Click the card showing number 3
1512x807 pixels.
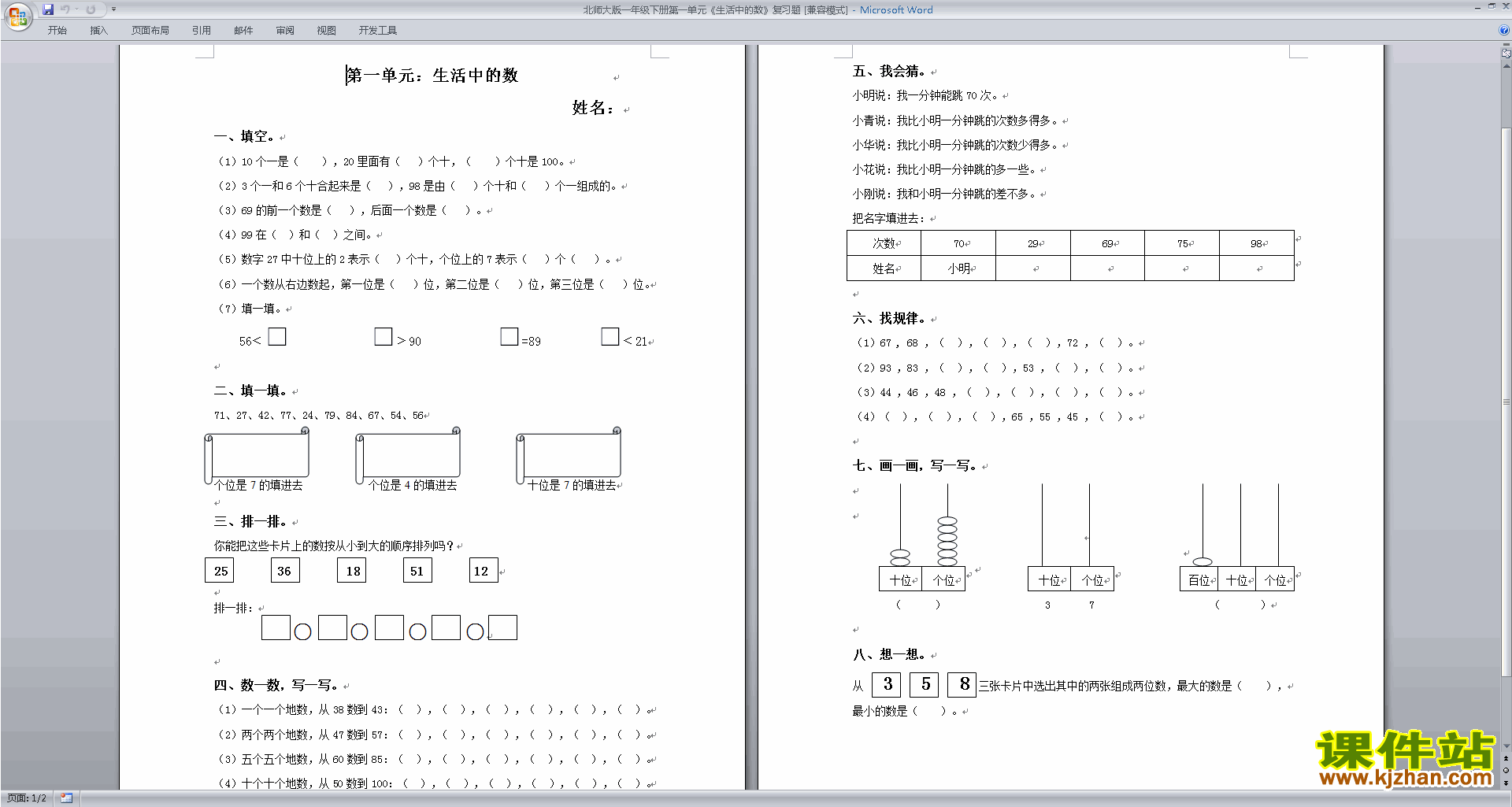coord(887,684)
